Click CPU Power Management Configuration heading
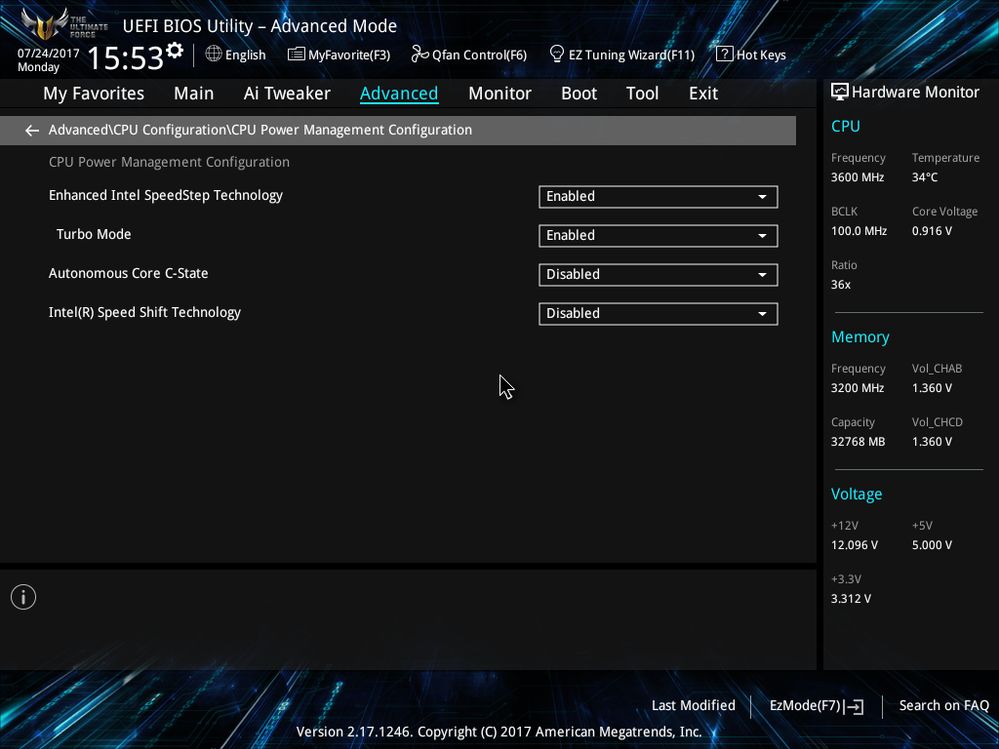 tap(169, 162)
